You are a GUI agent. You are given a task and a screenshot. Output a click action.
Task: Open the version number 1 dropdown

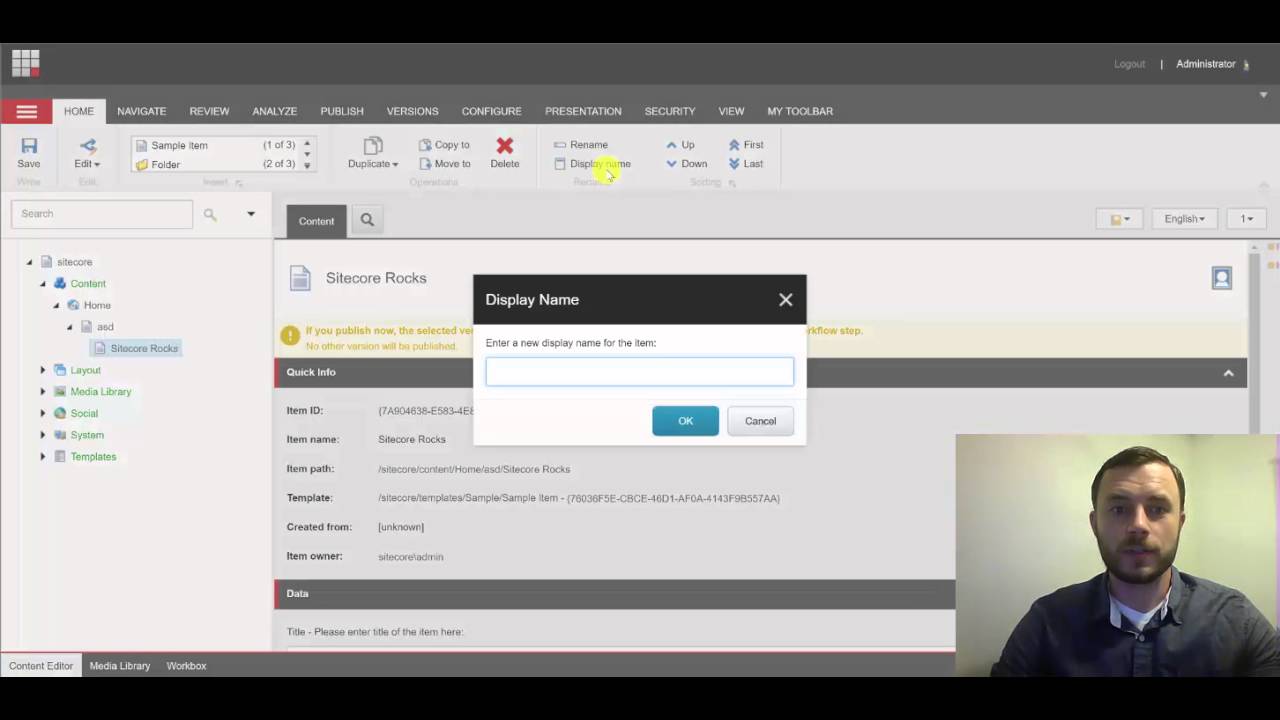(x=1247, y=219)
